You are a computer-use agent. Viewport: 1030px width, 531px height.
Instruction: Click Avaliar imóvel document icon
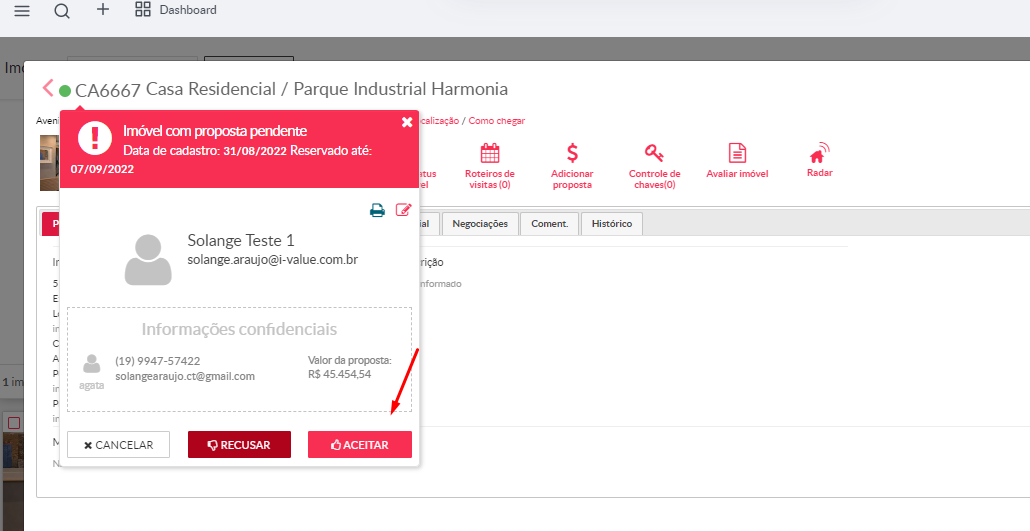(738, 153)
